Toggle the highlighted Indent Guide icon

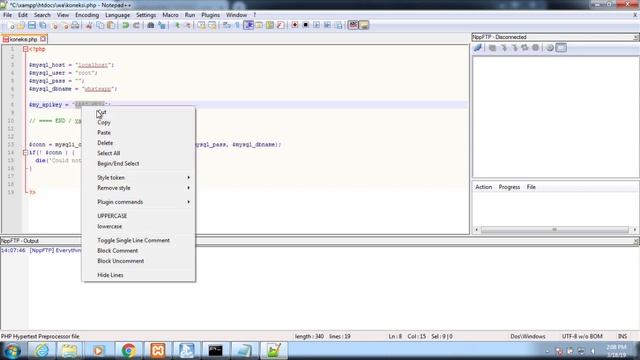(x=249, y=25)
